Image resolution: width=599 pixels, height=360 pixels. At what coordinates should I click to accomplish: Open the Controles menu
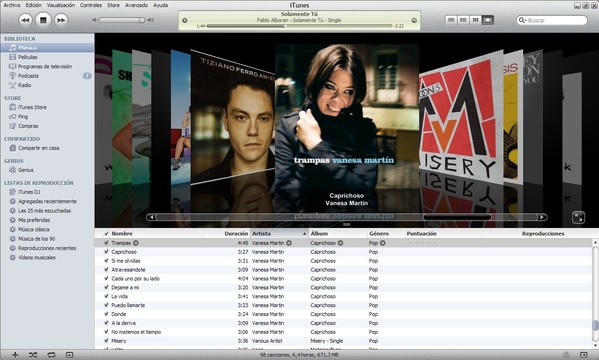(x=91, y=5)
